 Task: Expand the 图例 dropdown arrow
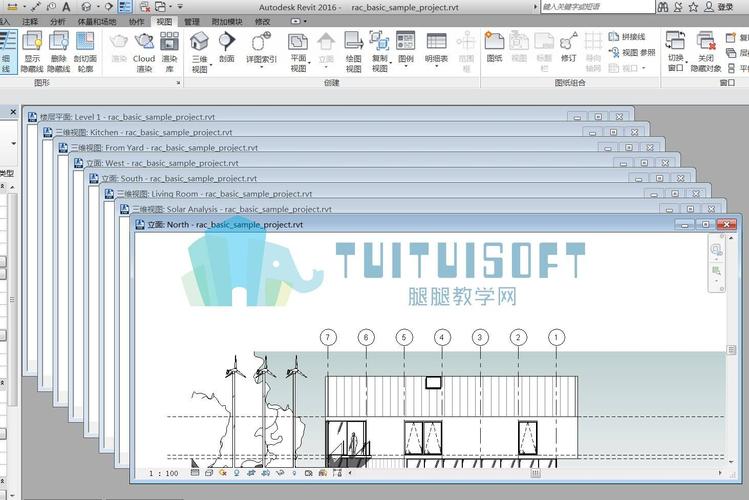(406, 67)
